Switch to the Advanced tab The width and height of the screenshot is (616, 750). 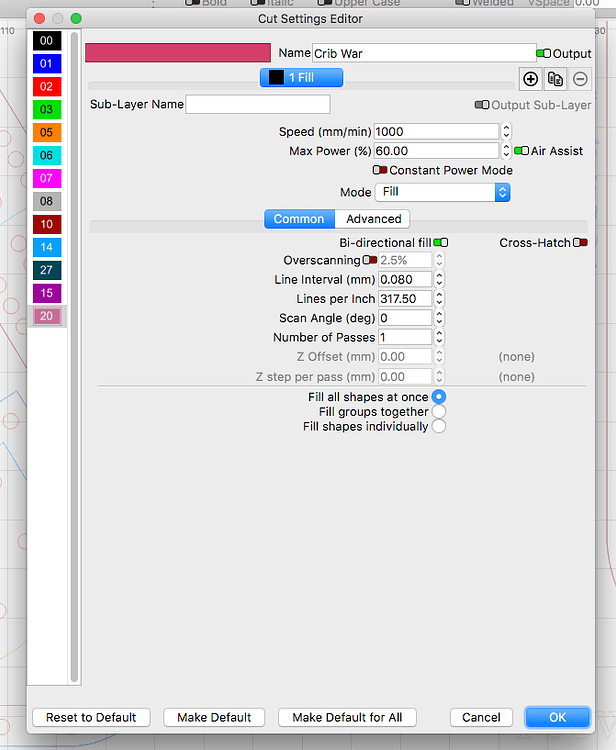(373, 219)
